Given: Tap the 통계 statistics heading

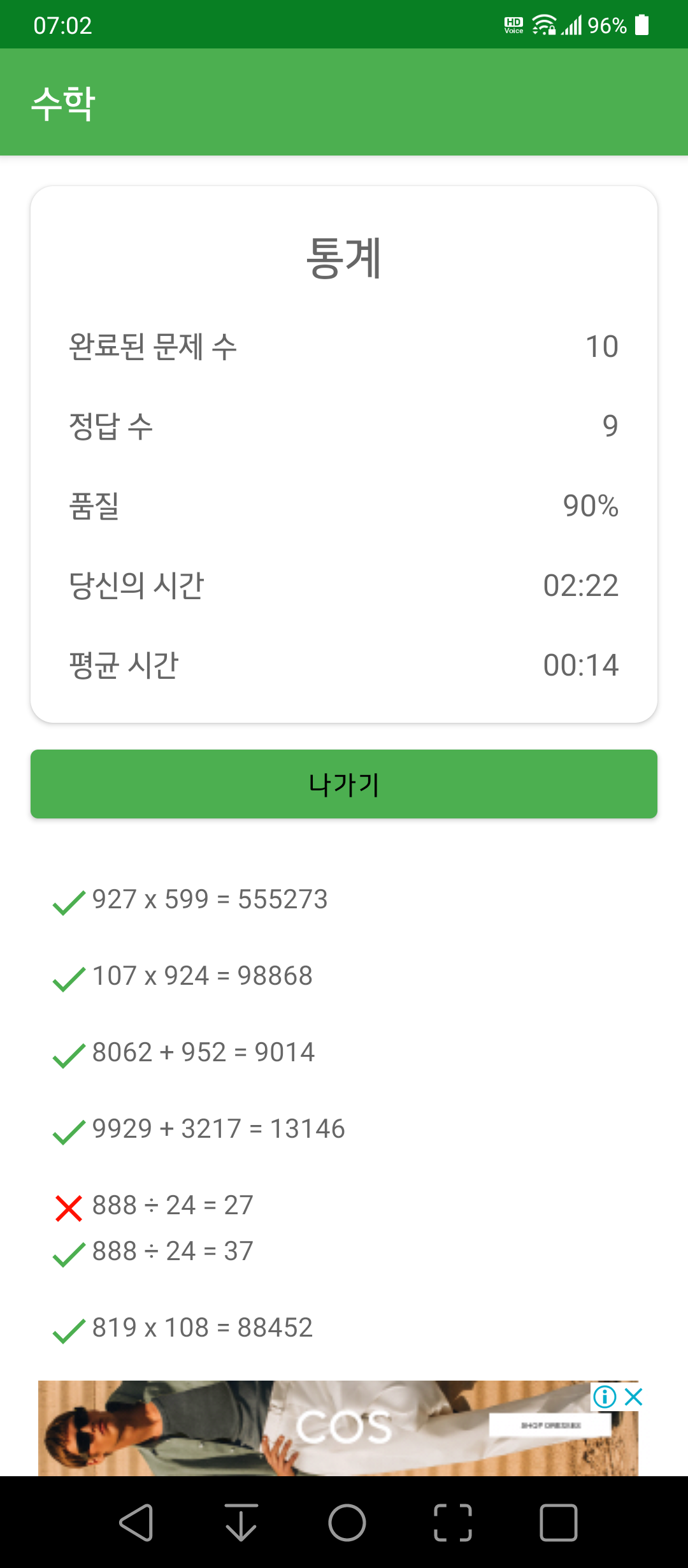Looking at the screenshot, I should pyautogui.click(x=344, y=258).
